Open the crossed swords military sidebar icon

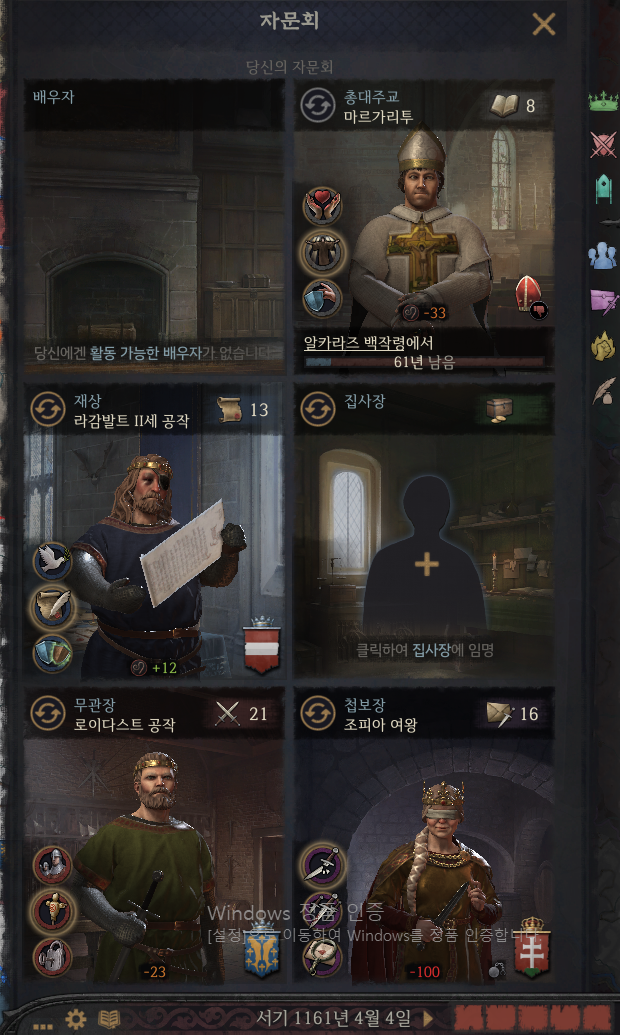click(603, 145)
